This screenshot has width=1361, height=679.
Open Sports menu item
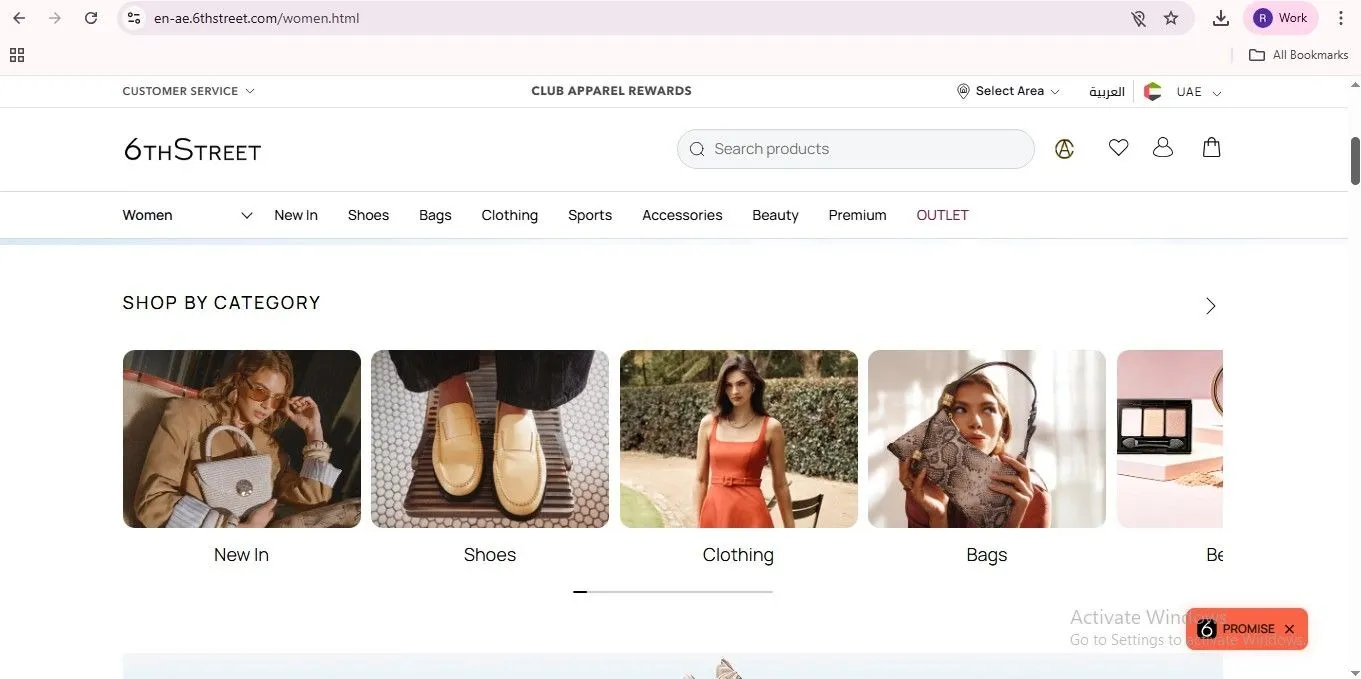(590, 215)
